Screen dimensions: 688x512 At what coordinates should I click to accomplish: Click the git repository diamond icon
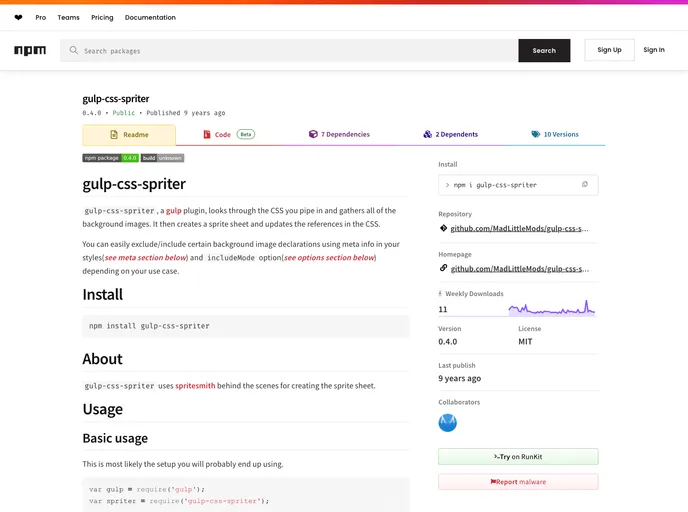coord(443,228)
